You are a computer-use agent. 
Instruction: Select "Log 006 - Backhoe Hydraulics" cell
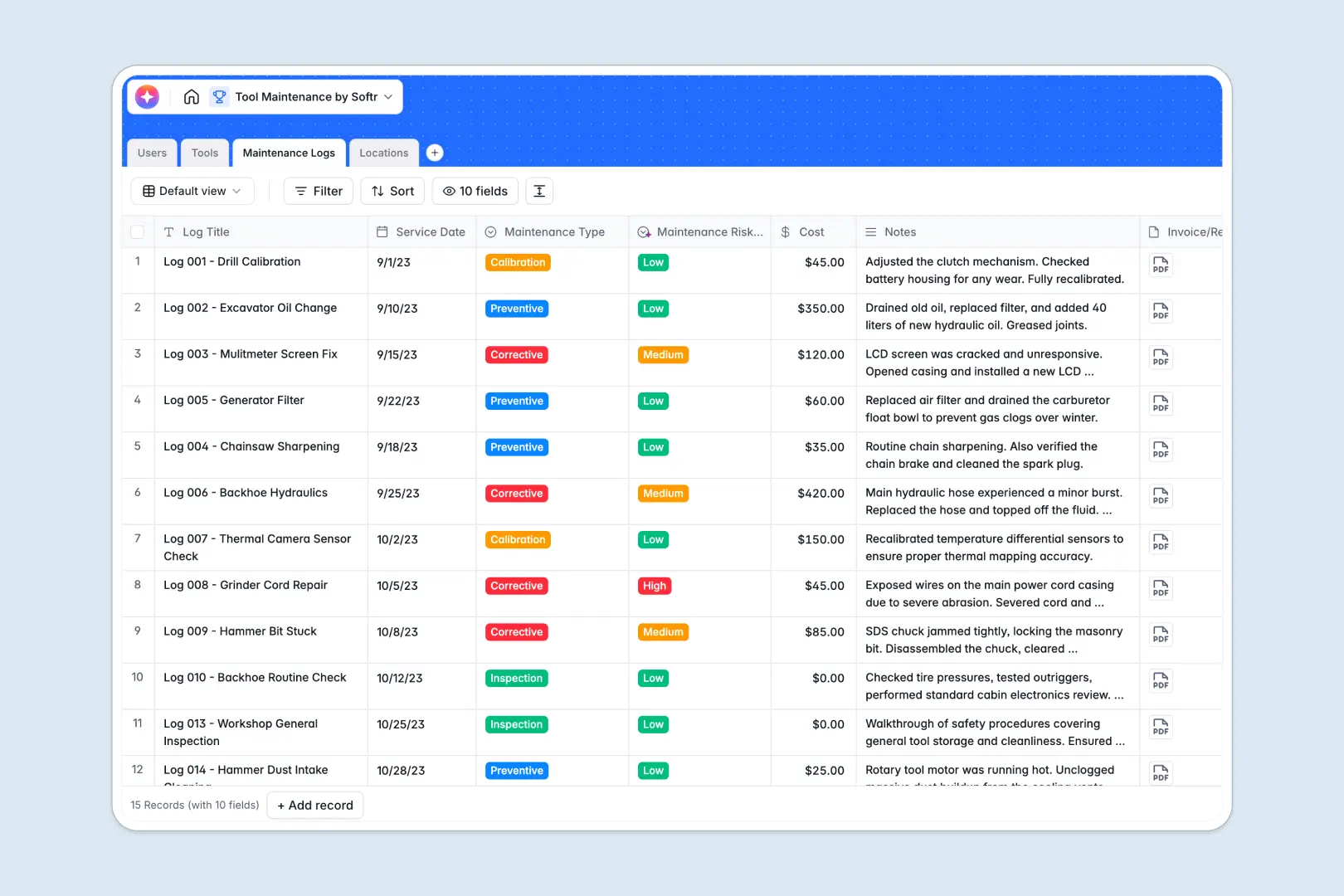pyautogui.click(x=261, y=501)
